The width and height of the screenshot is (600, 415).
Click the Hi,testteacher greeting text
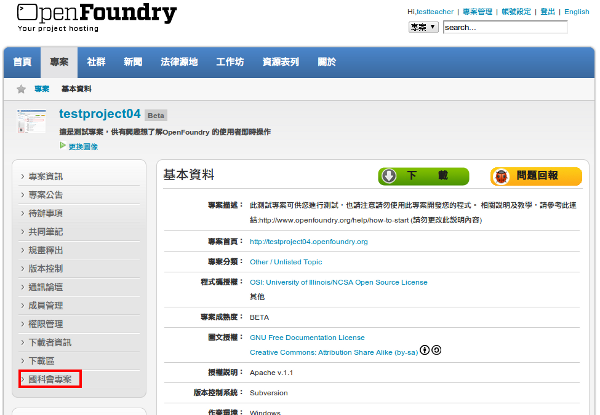[x=430, y=12]
